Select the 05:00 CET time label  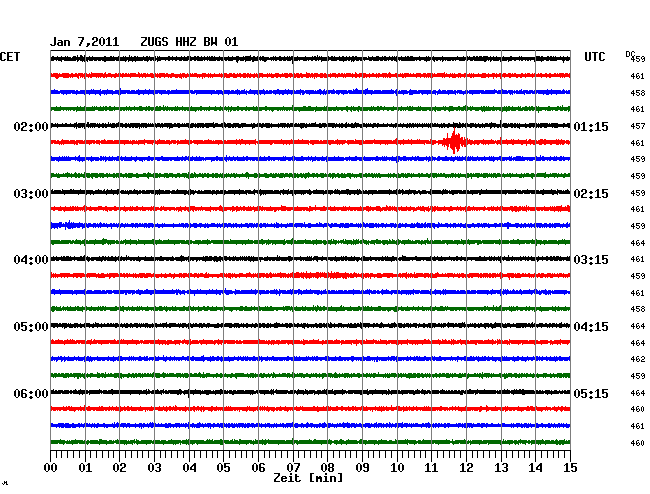(x=31, y=327)
